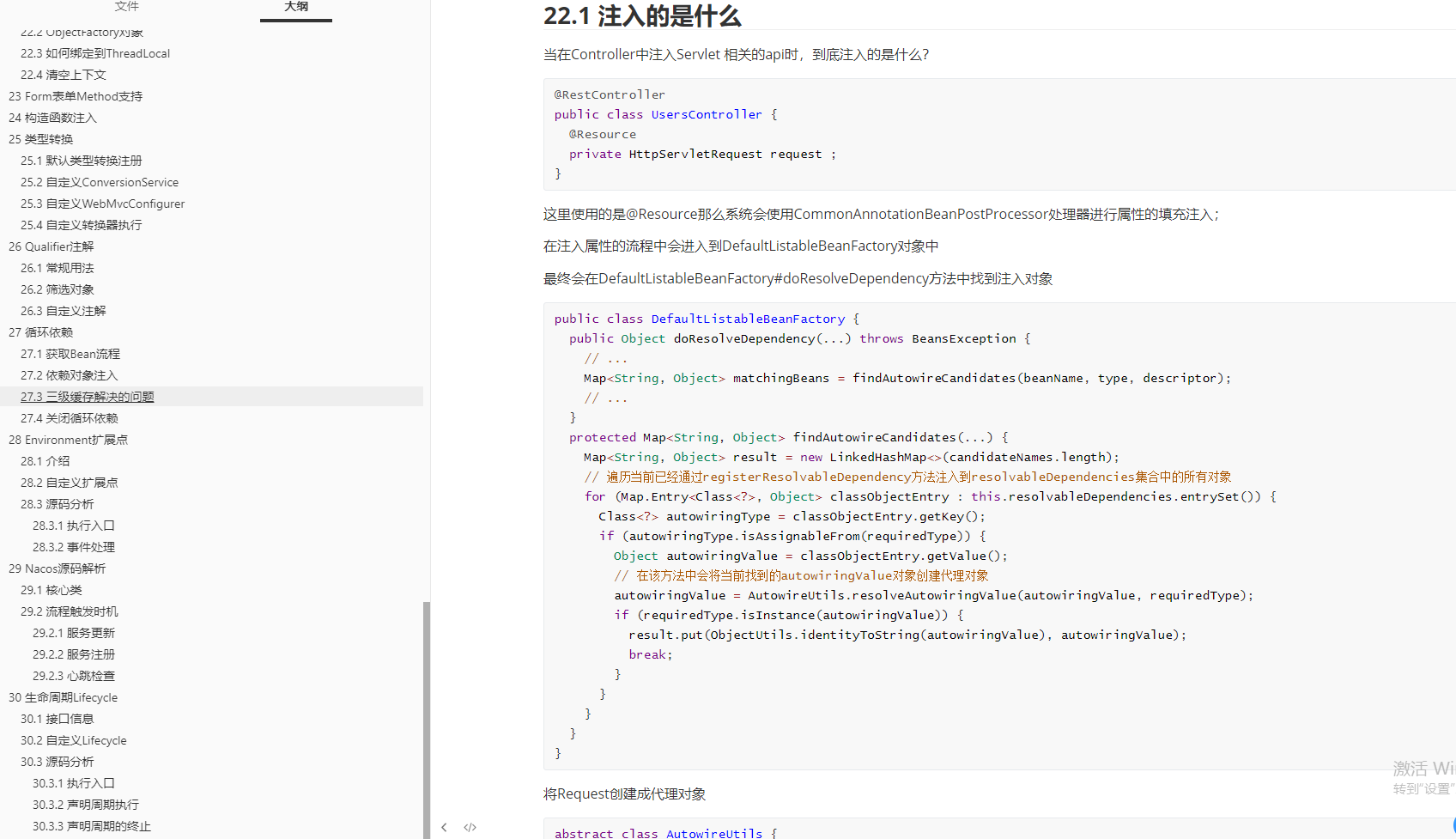1456x839 pixels.
Task: Go to 29 Nacos源码解析
Action: pyautogui.click(x=58, y=568)
